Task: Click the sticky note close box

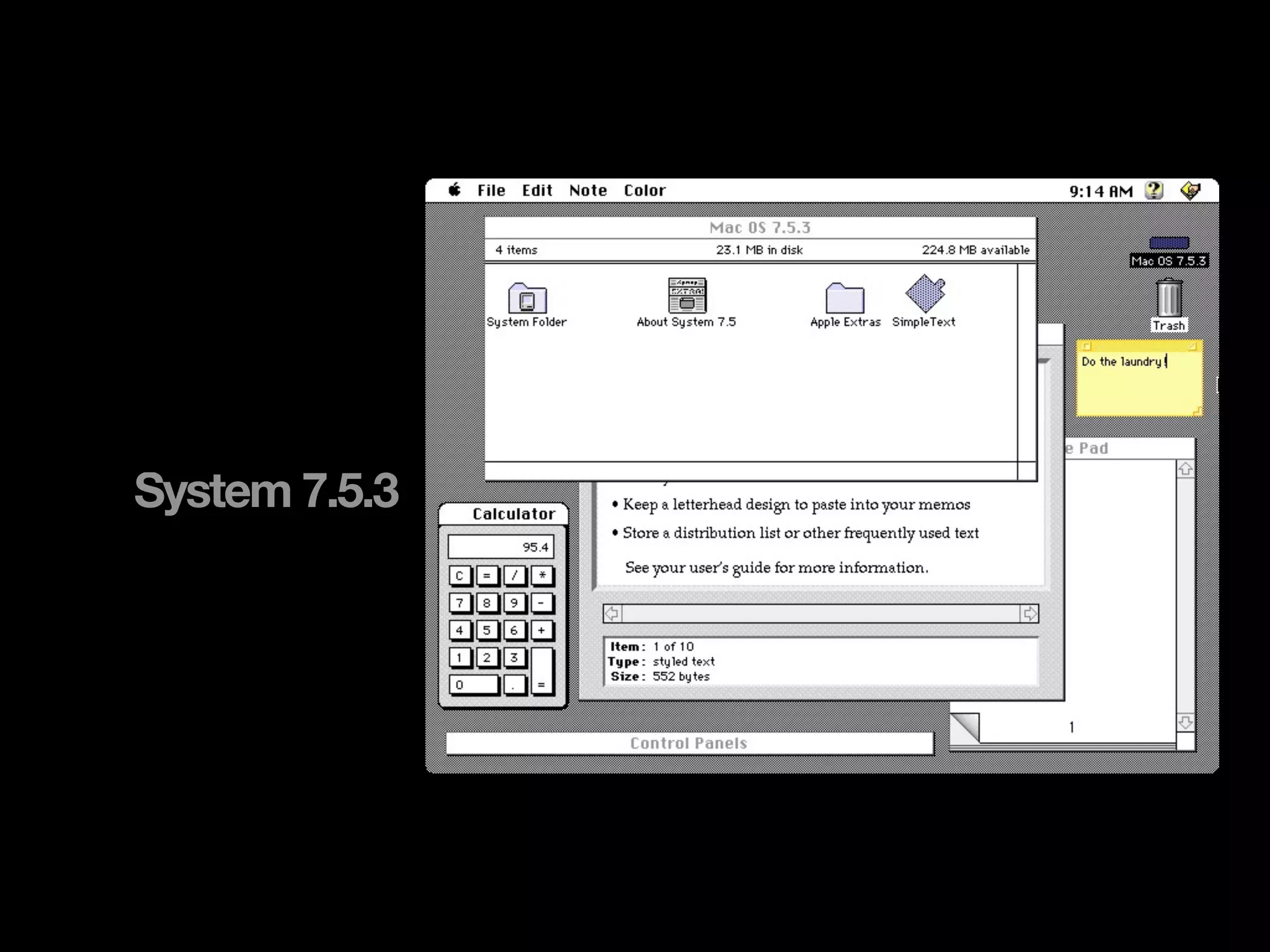Action: pos(1086,346)
